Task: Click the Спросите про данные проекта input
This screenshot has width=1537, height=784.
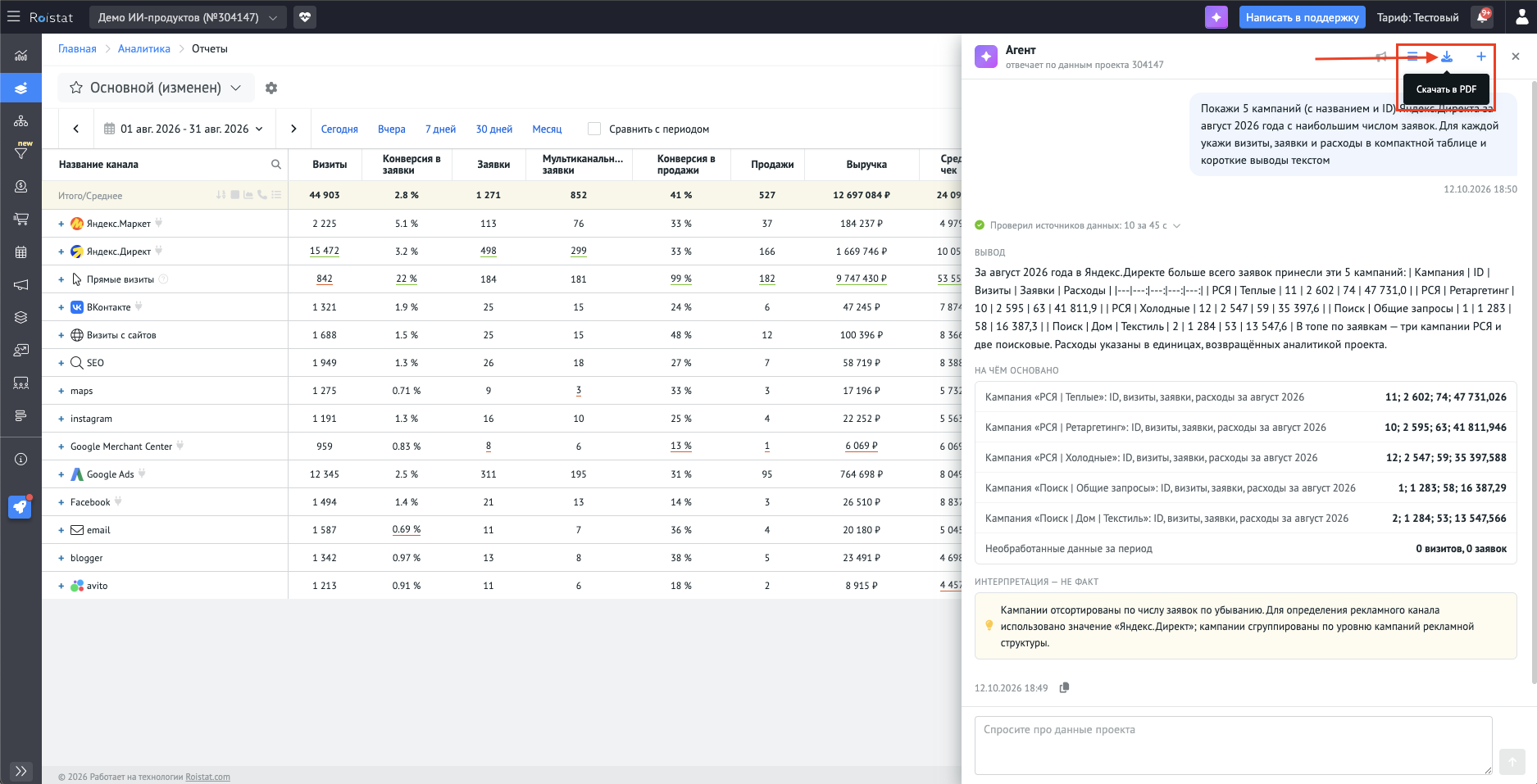Action: tap(1234, 745)
